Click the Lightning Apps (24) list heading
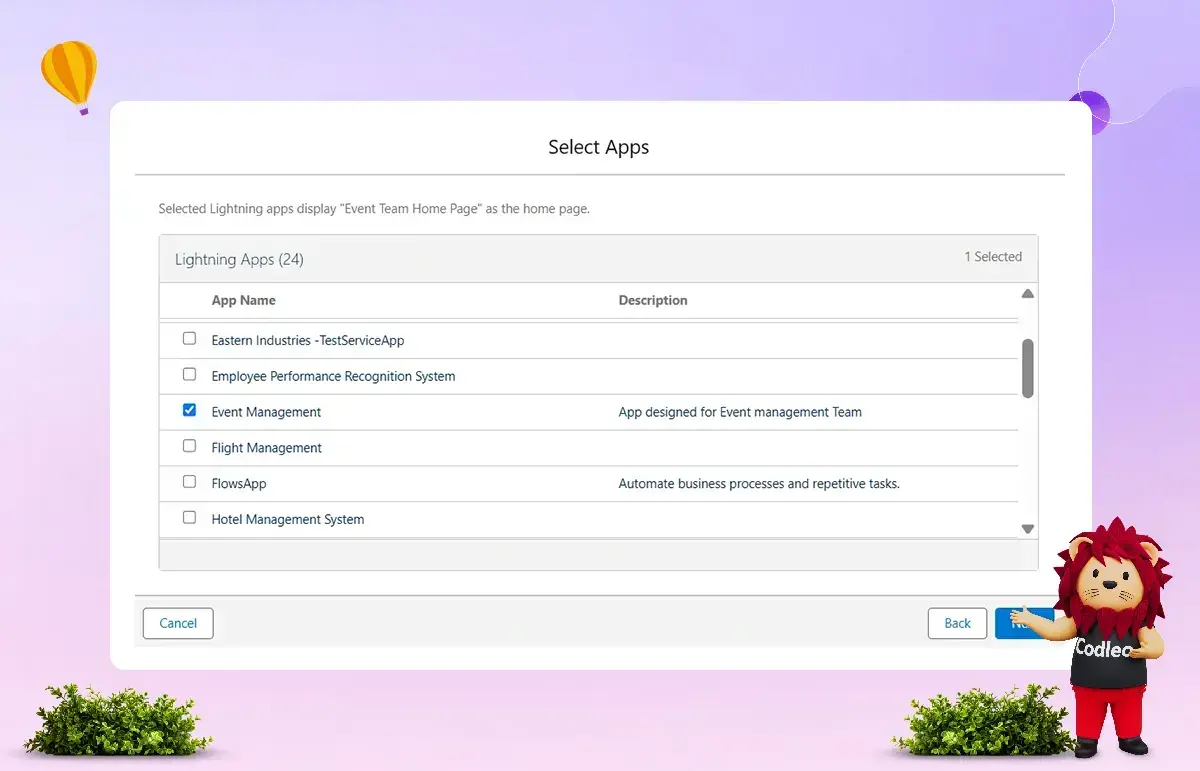This screenshot has width=1200, height=771. coord(239,259)
